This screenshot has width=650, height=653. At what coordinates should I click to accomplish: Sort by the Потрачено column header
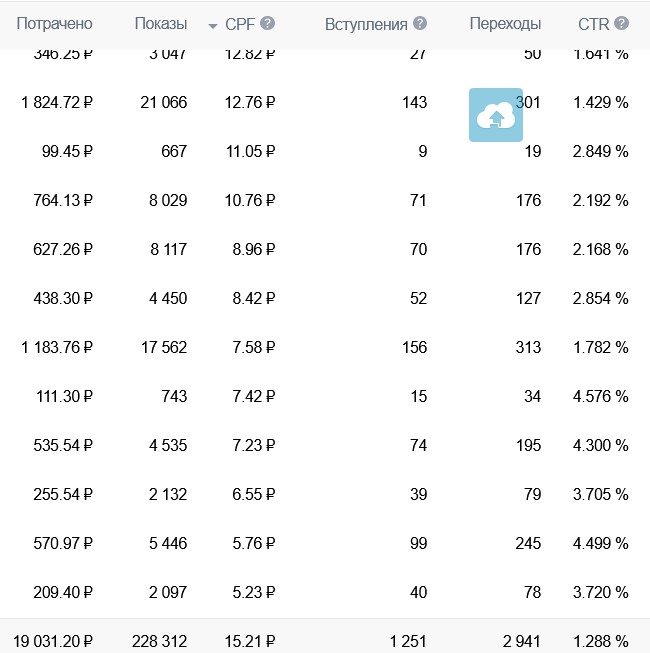[54, 24]
